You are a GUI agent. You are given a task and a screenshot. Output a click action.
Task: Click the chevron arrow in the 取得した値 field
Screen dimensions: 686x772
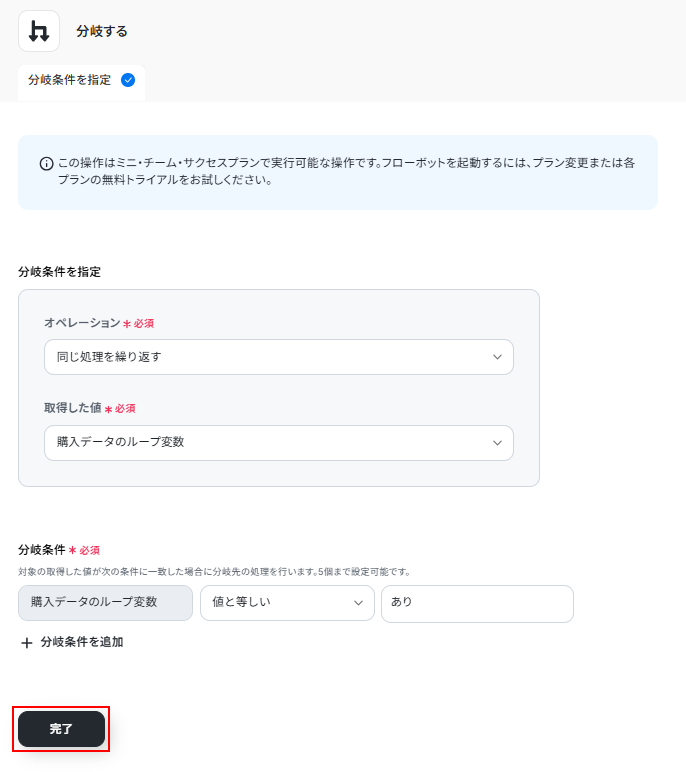498,443
